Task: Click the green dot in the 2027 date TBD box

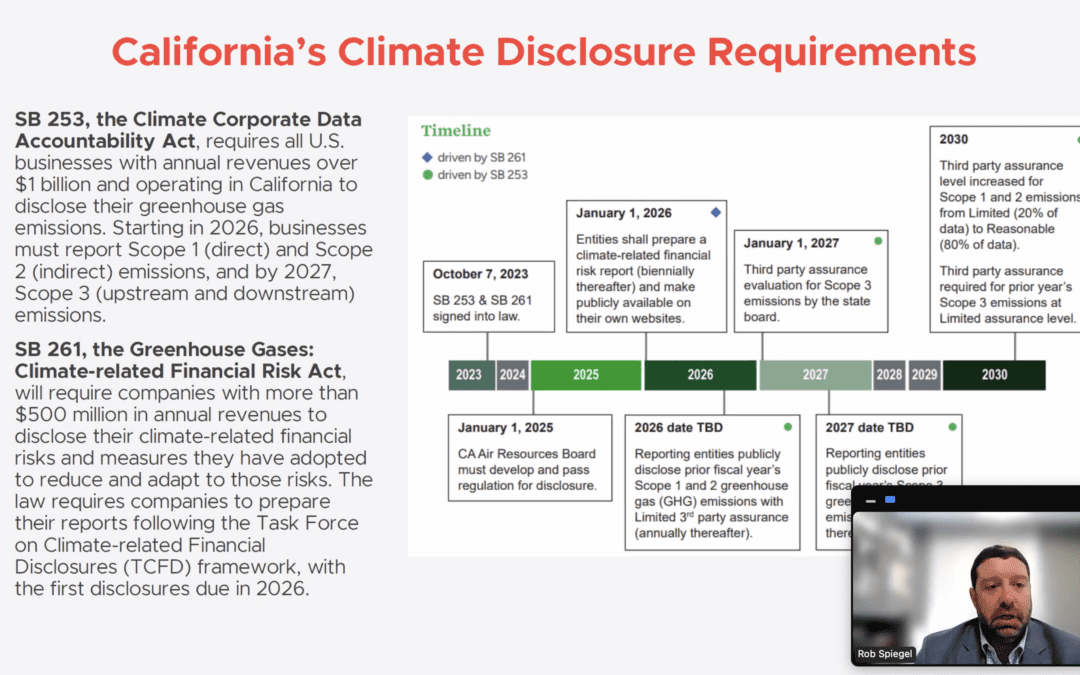Action: pos(953,427)
